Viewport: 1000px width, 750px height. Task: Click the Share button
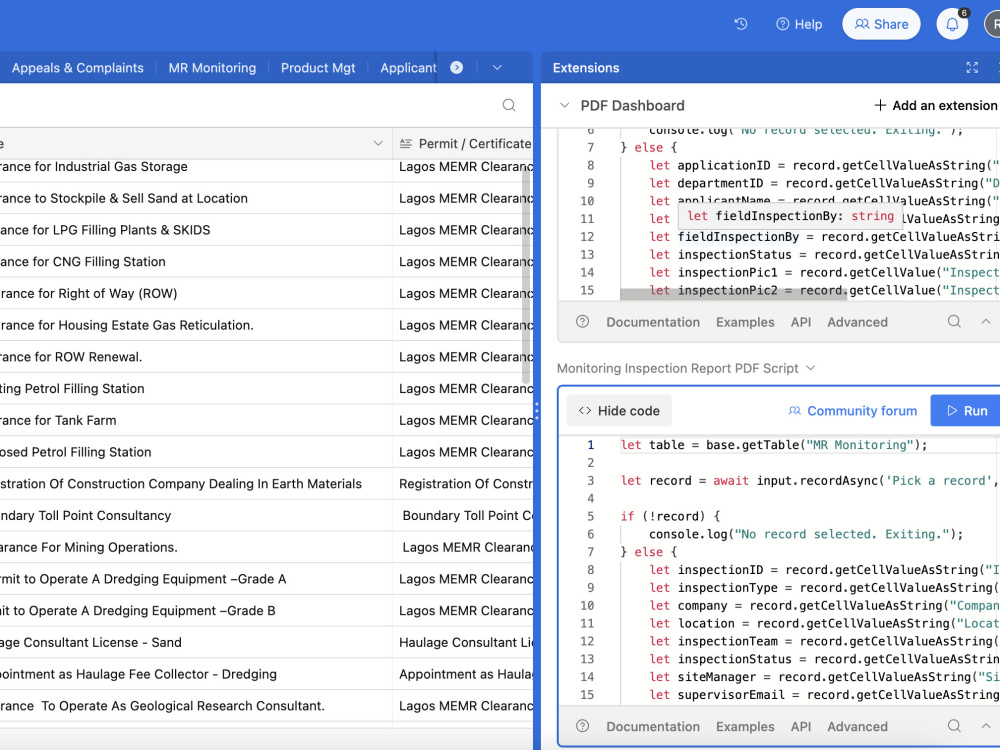(881, 24)
